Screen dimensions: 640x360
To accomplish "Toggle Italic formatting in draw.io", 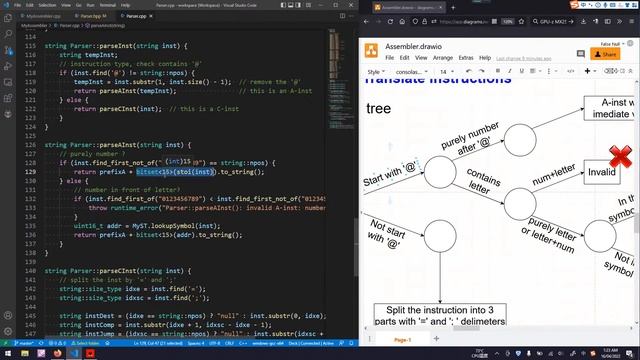I will point(509,71).
